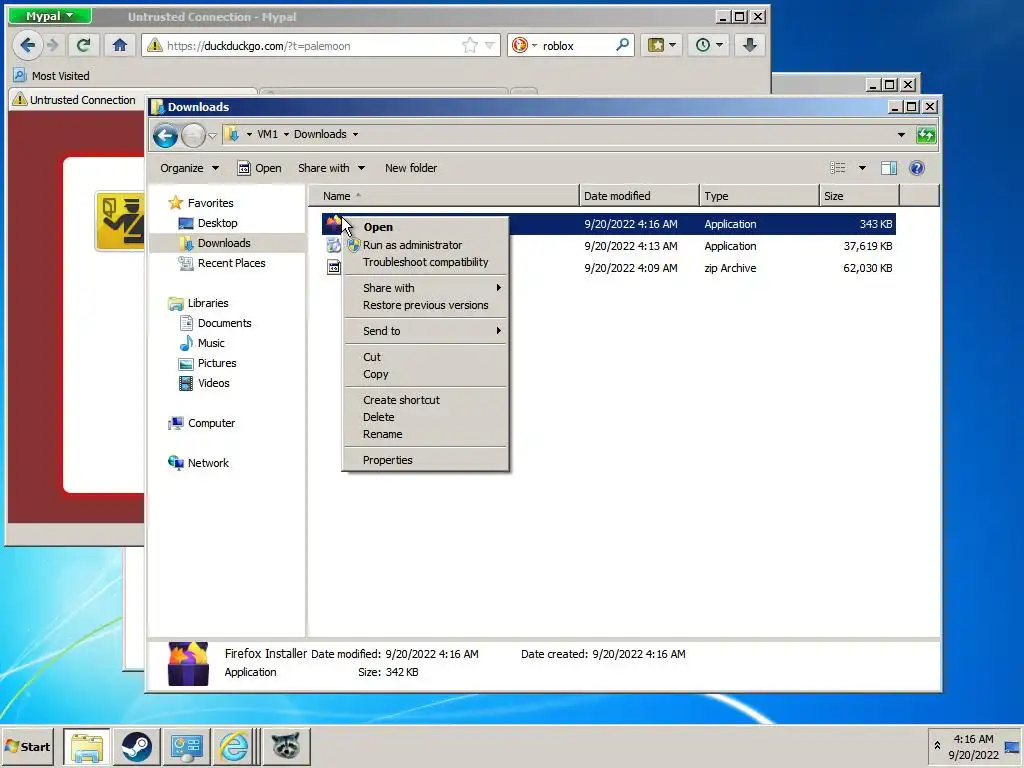Screen dimensions: 1024x768
Task: Open the Mypal application menu dropdown
Action: (x=50, y=16)
